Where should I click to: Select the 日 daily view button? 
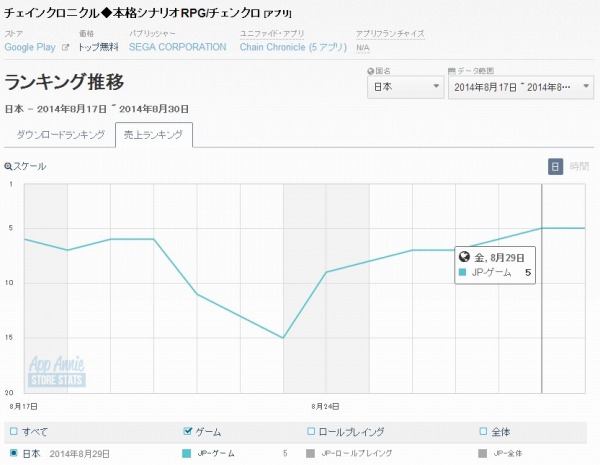(555, 166)
